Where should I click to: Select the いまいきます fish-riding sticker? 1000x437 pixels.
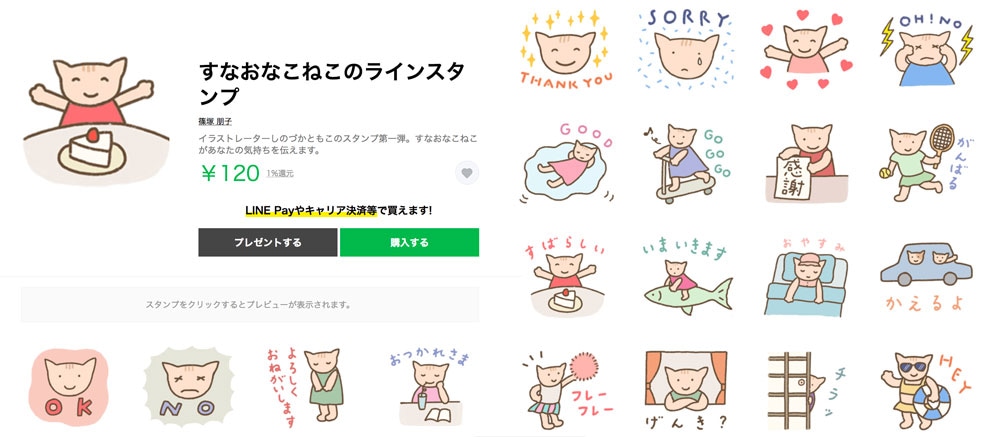click(x=686, y=279)
